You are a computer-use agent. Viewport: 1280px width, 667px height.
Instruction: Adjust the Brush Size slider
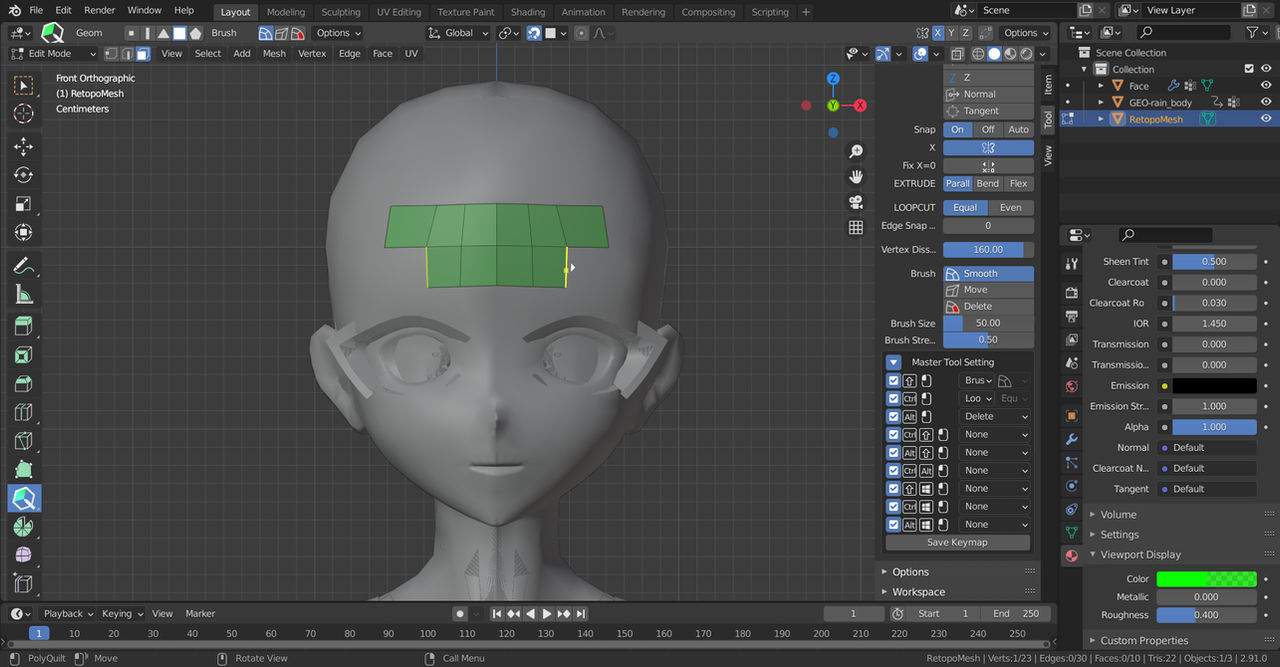point(988,323)
